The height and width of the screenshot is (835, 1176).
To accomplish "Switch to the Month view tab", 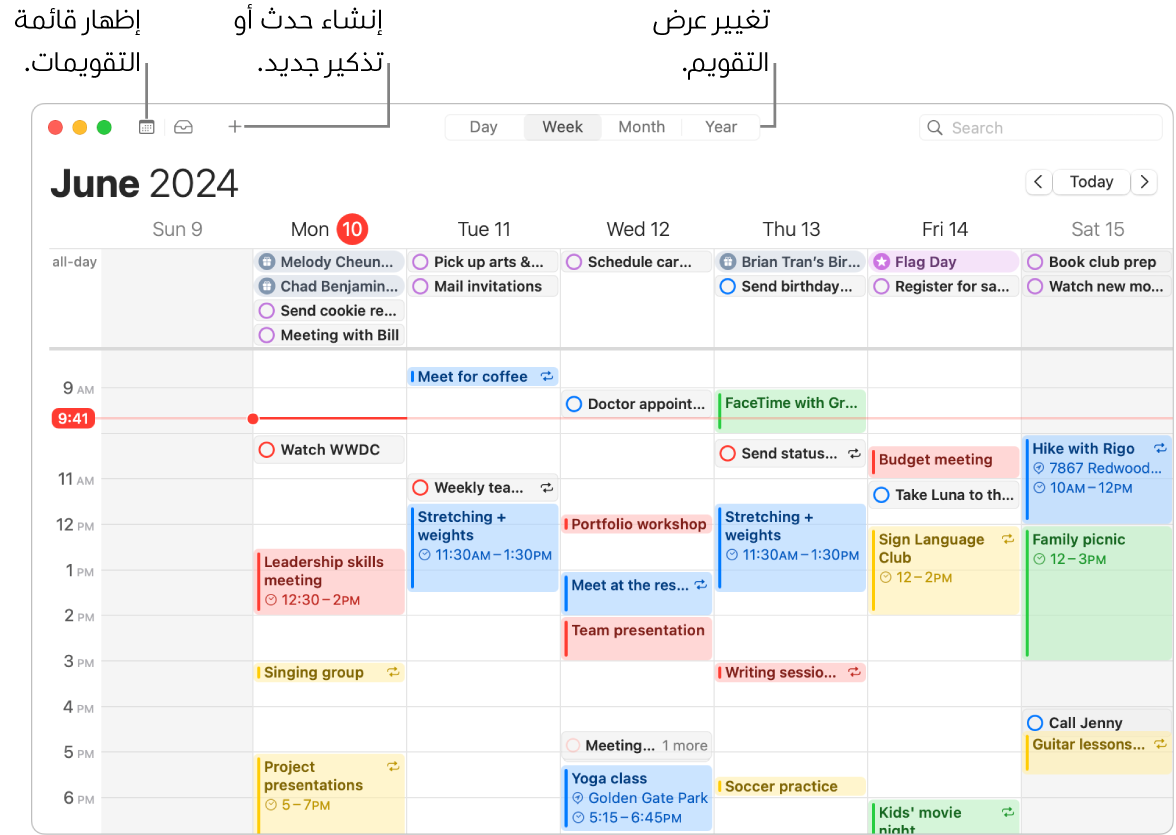I will click(641, 127).
